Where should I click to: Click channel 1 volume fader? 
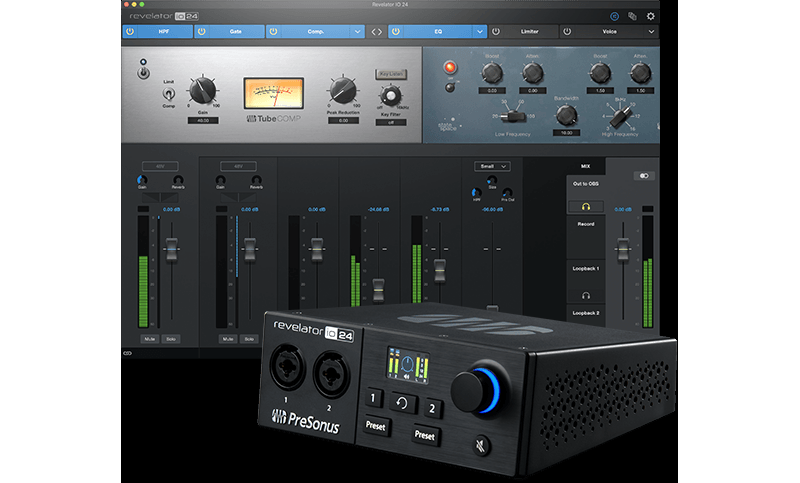coord(171,249)
